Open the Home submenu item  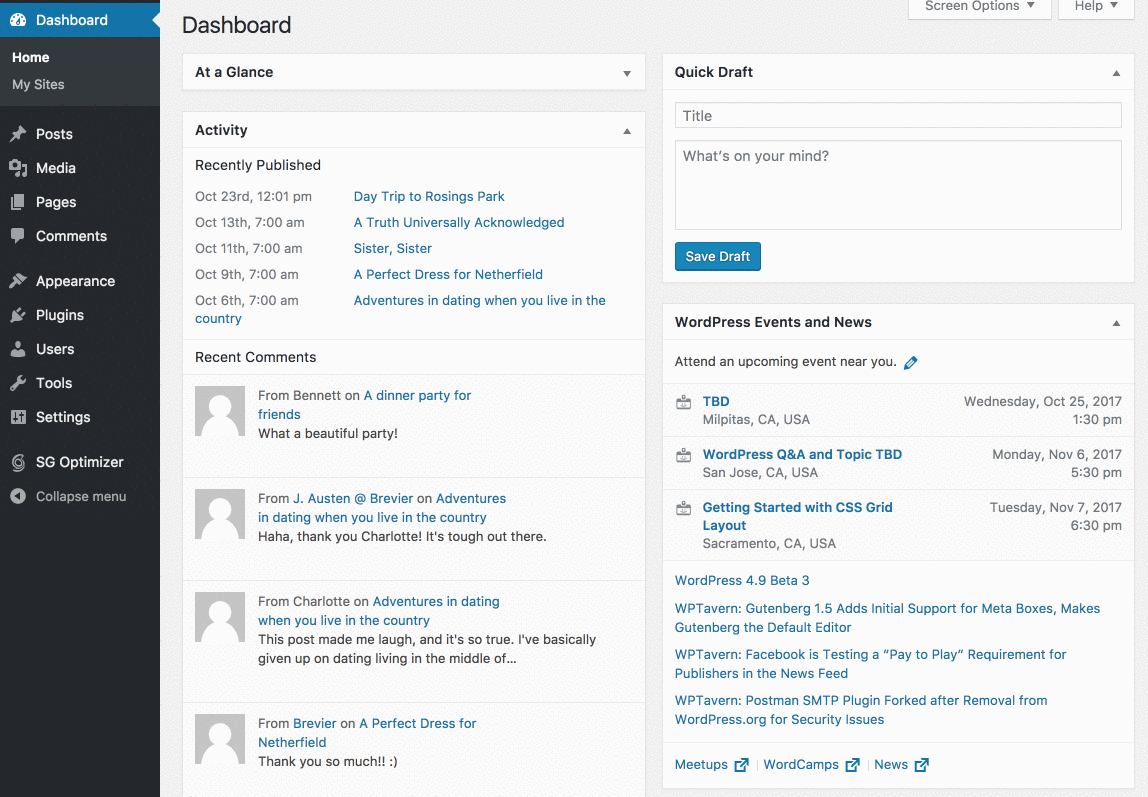pos(31,57)
